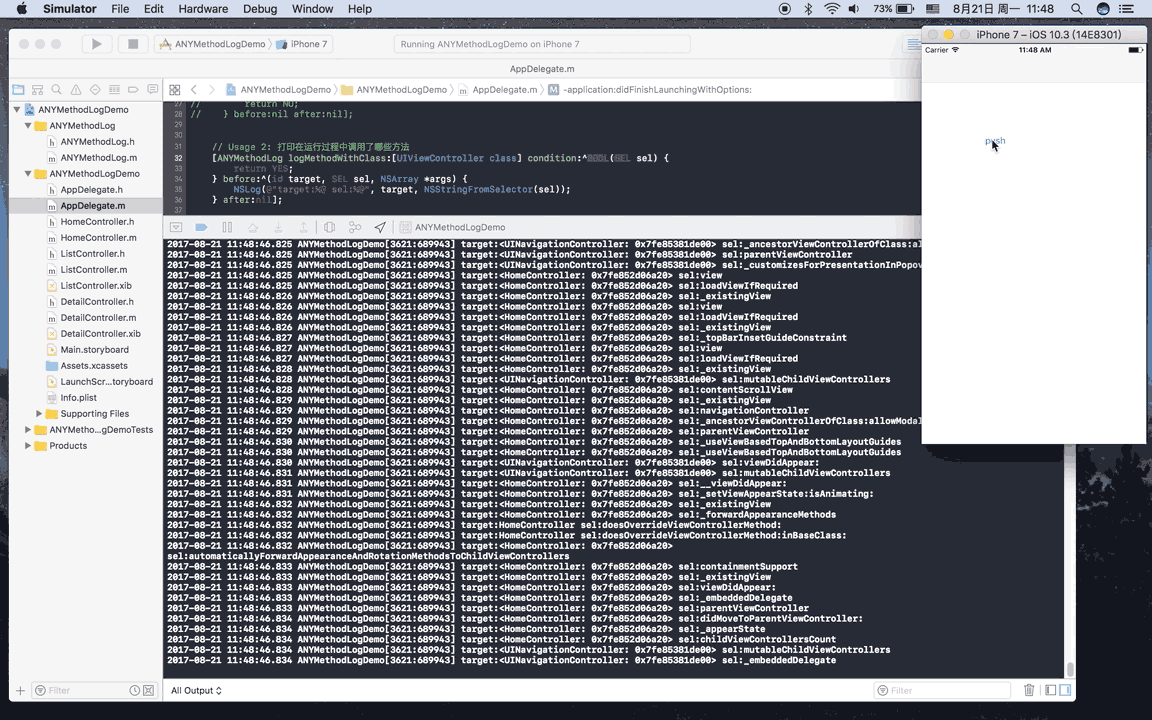The image size is (1152, 720).
Task: Open Wi-Fi status menu
Action: (x=832, y=9)
